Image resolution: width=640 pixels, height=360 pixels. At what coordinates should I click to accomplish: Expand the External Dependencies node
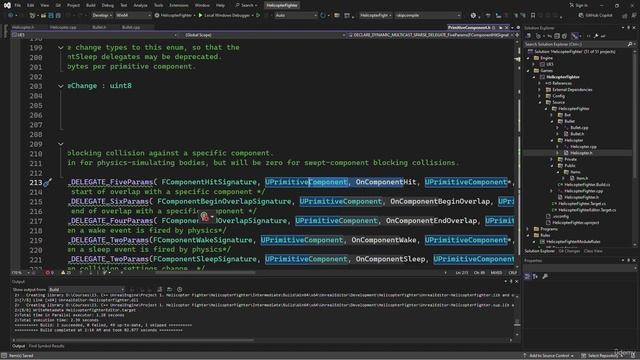540,89
